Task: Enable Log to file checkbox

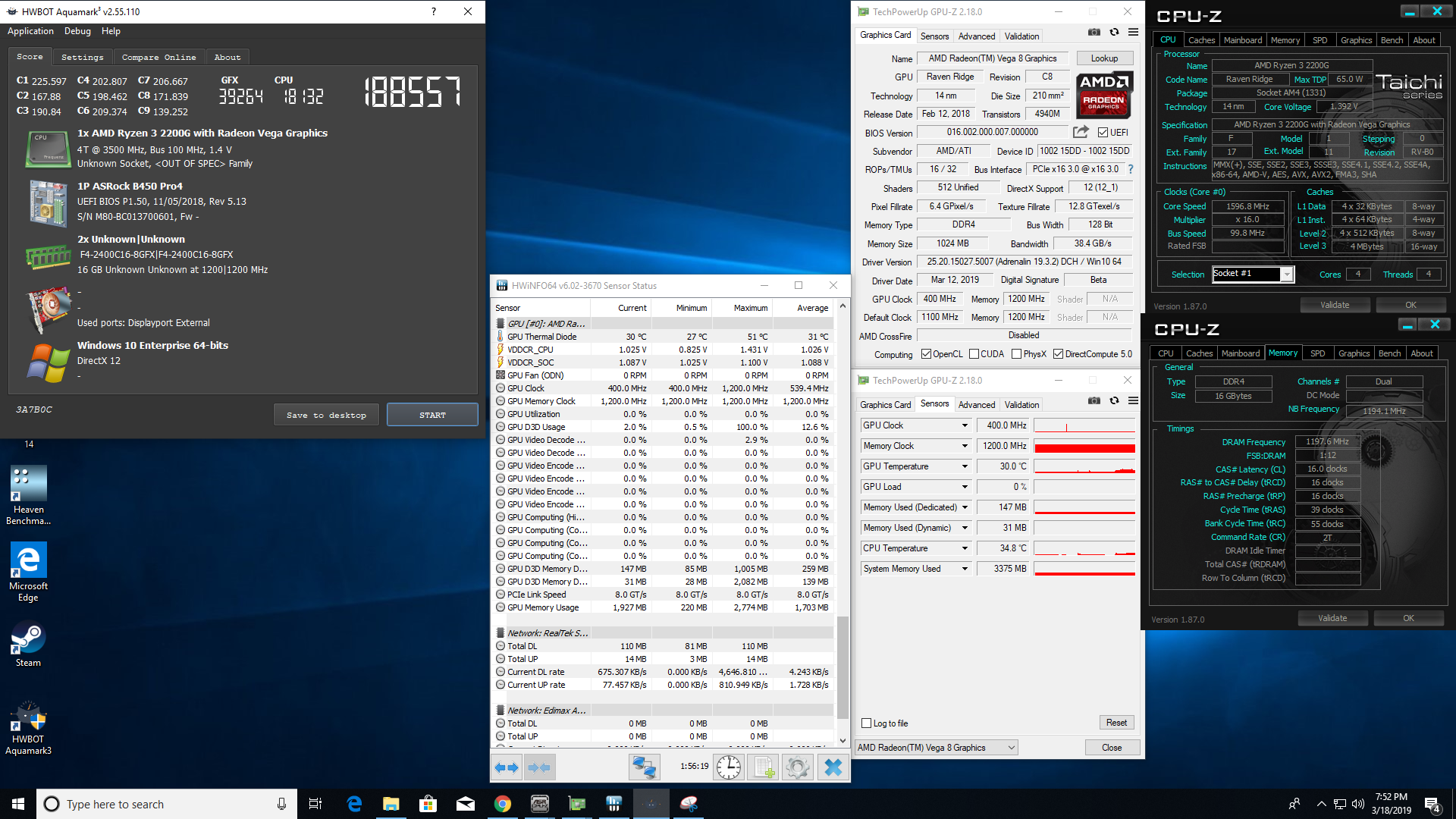Action: 867,723
